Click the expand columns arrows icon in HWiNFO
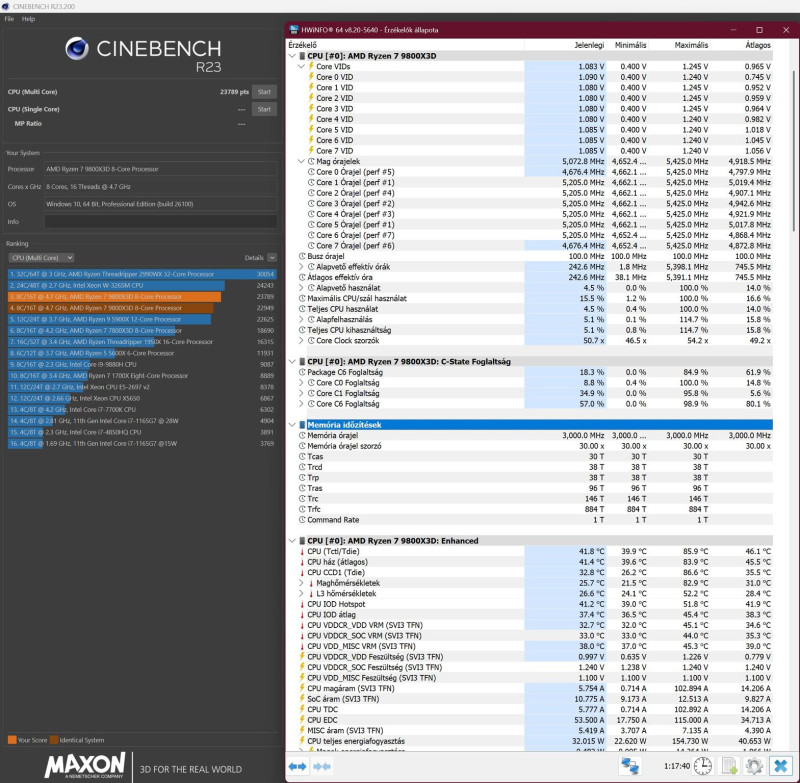 point(297,766)
